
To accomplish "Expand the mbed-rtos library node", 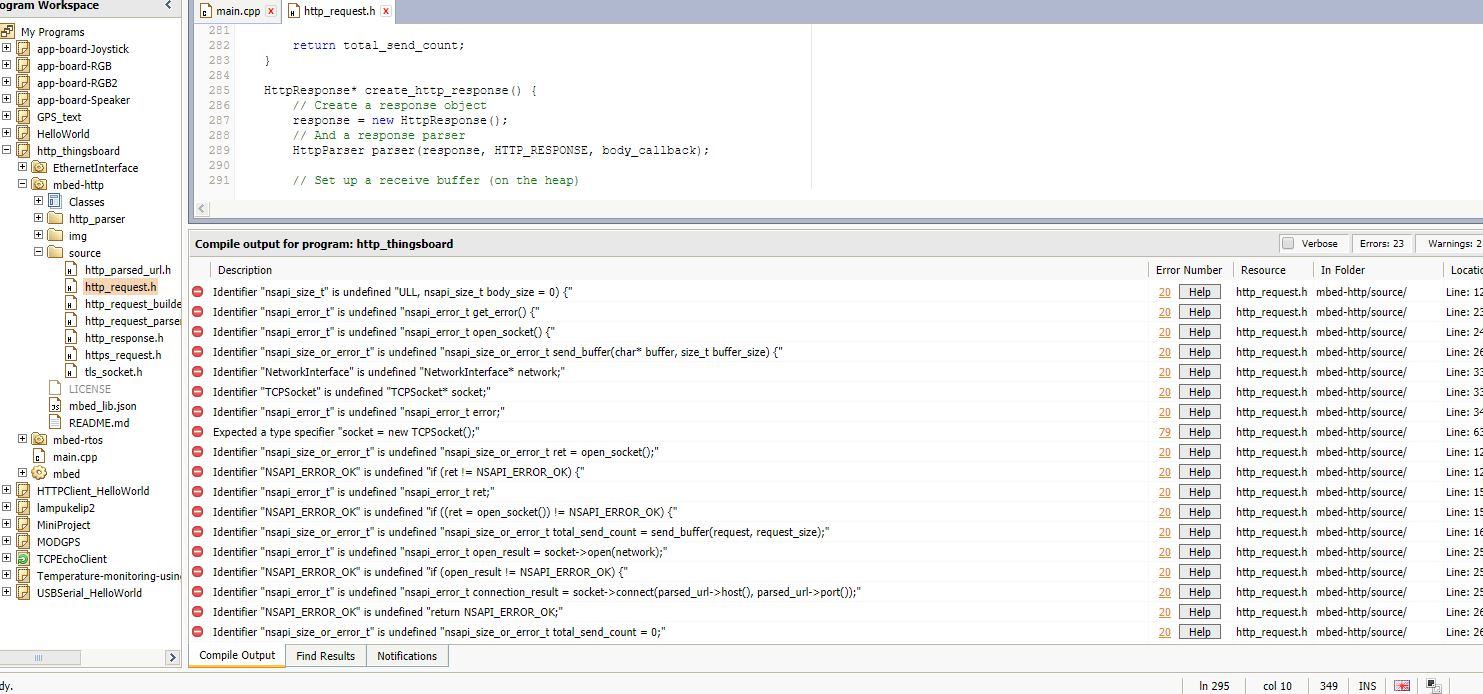I will click(x=23, y=440).
